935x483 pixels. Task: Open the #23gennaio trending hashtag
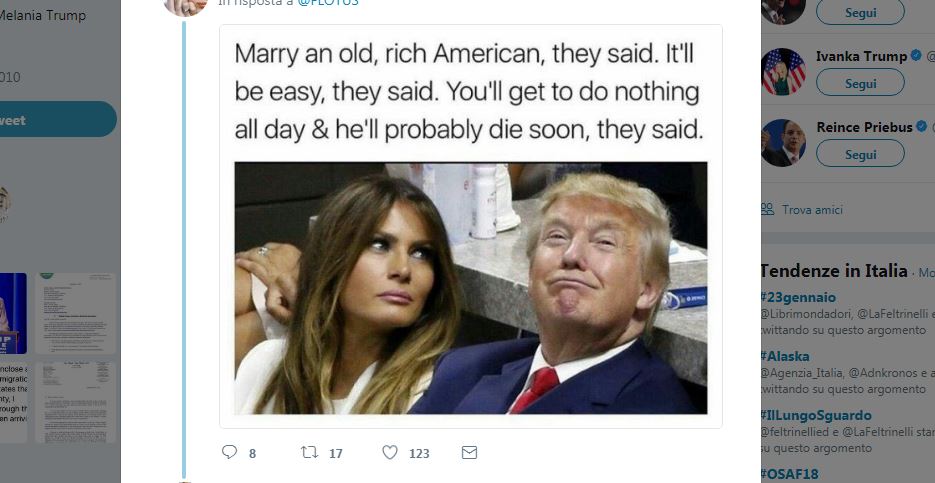[x=798, y=297]
